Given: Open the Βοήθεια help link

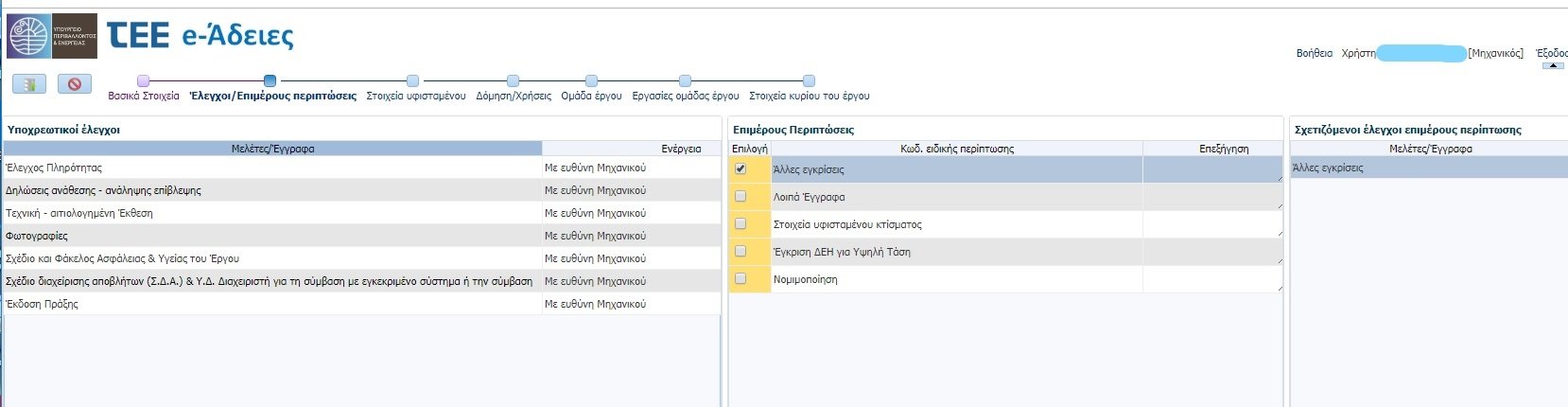Looking at the screenshot, I should coord(1314,53).
